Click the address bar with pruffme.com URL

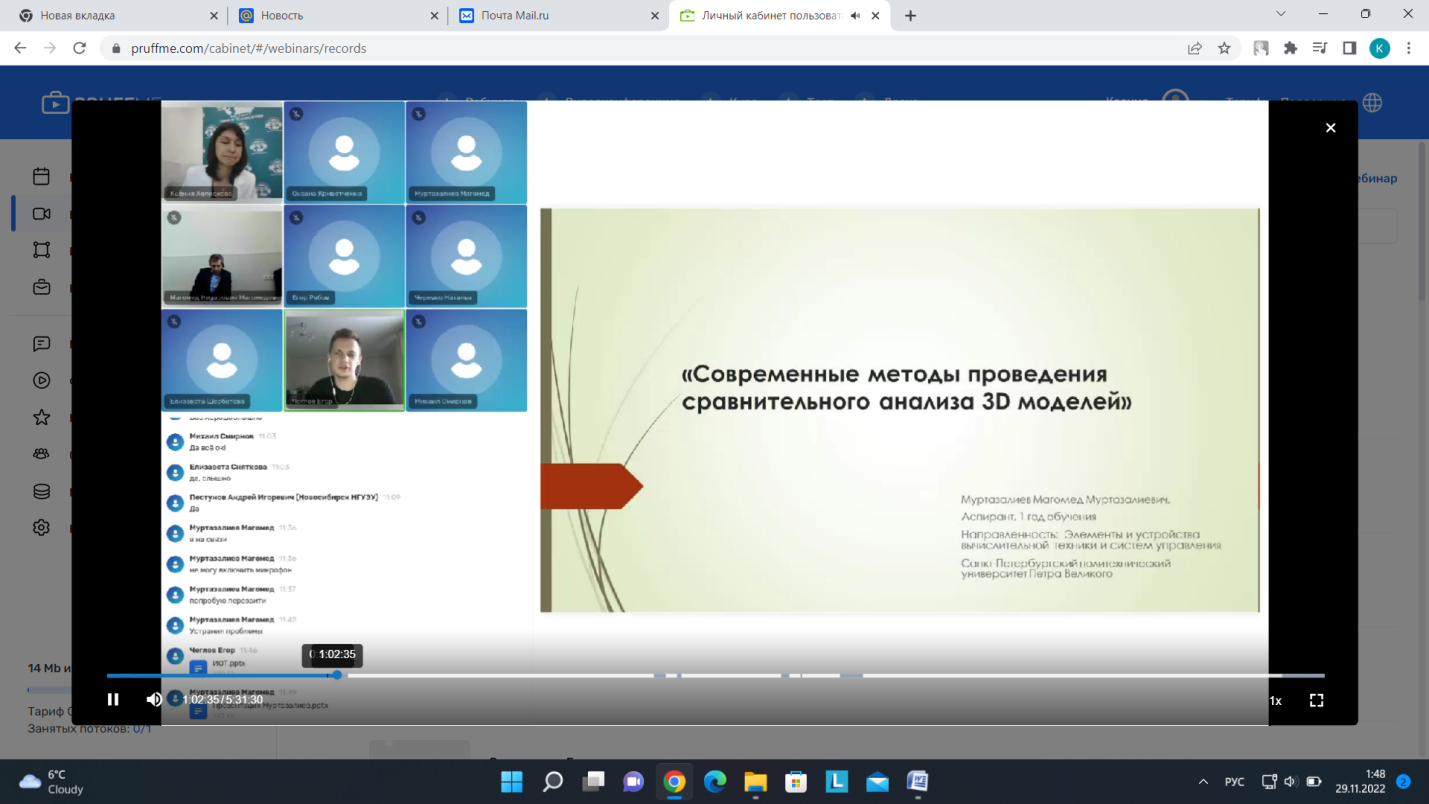640,48
